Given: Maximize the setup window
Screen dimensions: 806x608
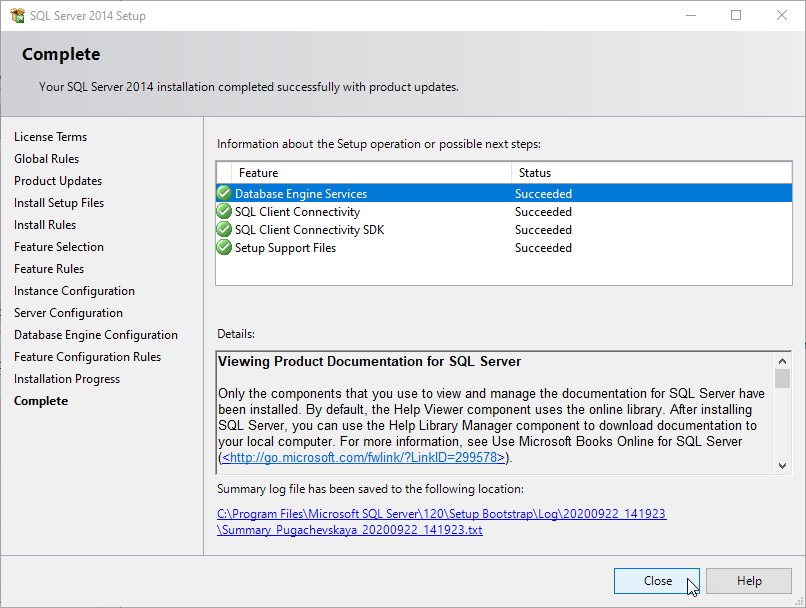Looking at the screenshot, I should tap(736, 15).
